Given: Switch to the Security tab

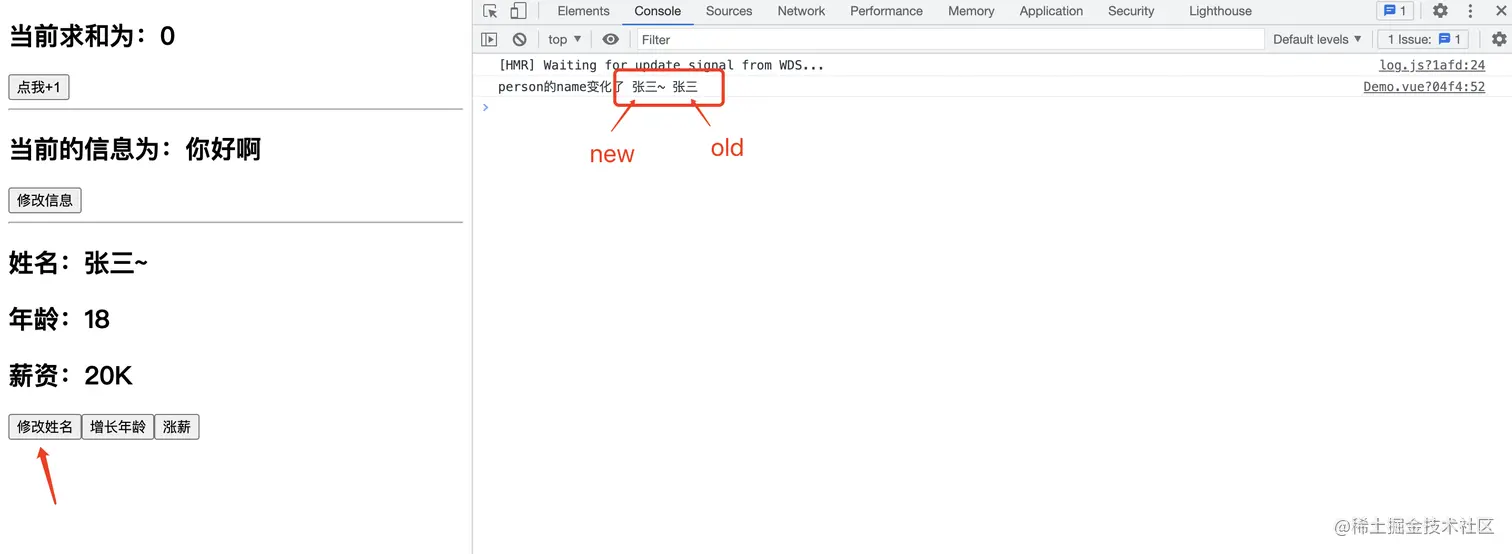Looking at the screenshot, I should [1131, 11].
